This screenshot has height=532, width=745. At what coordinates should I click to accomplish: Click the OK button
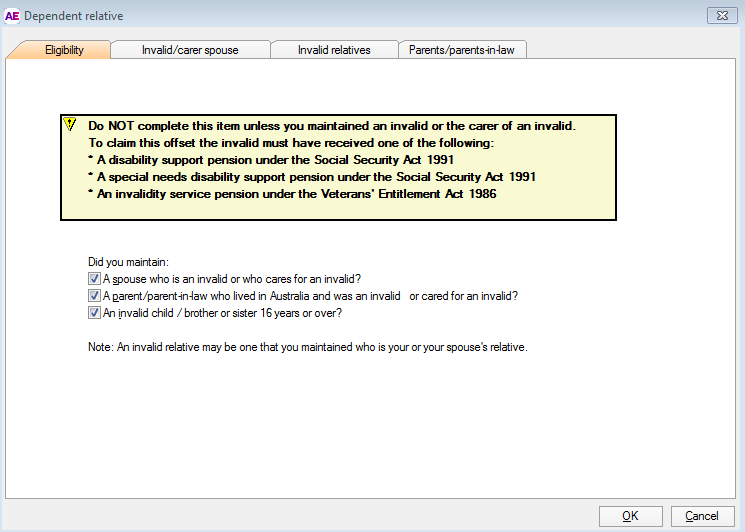click(630, 516)
